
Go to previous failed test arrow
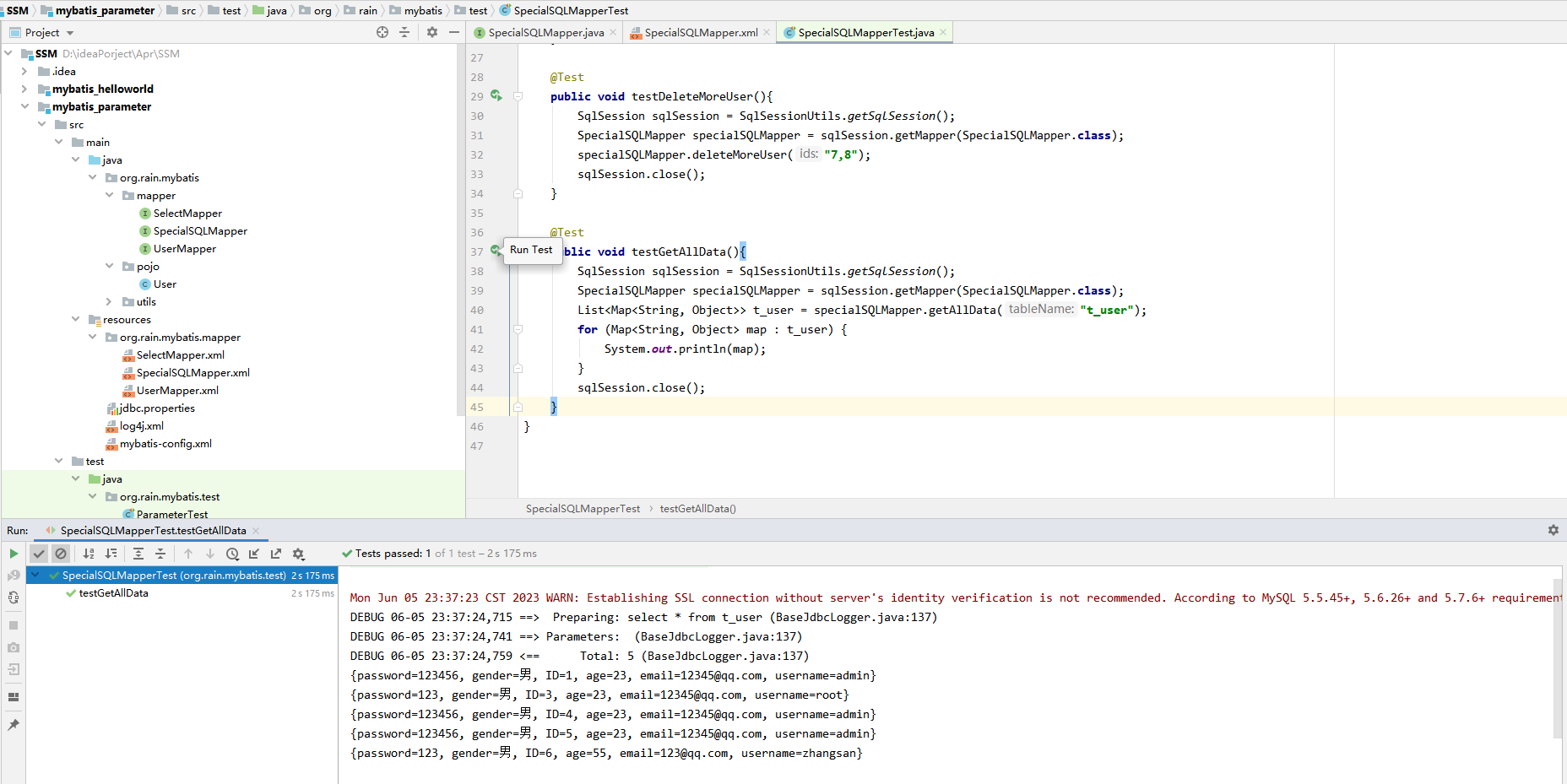[188, 554]
